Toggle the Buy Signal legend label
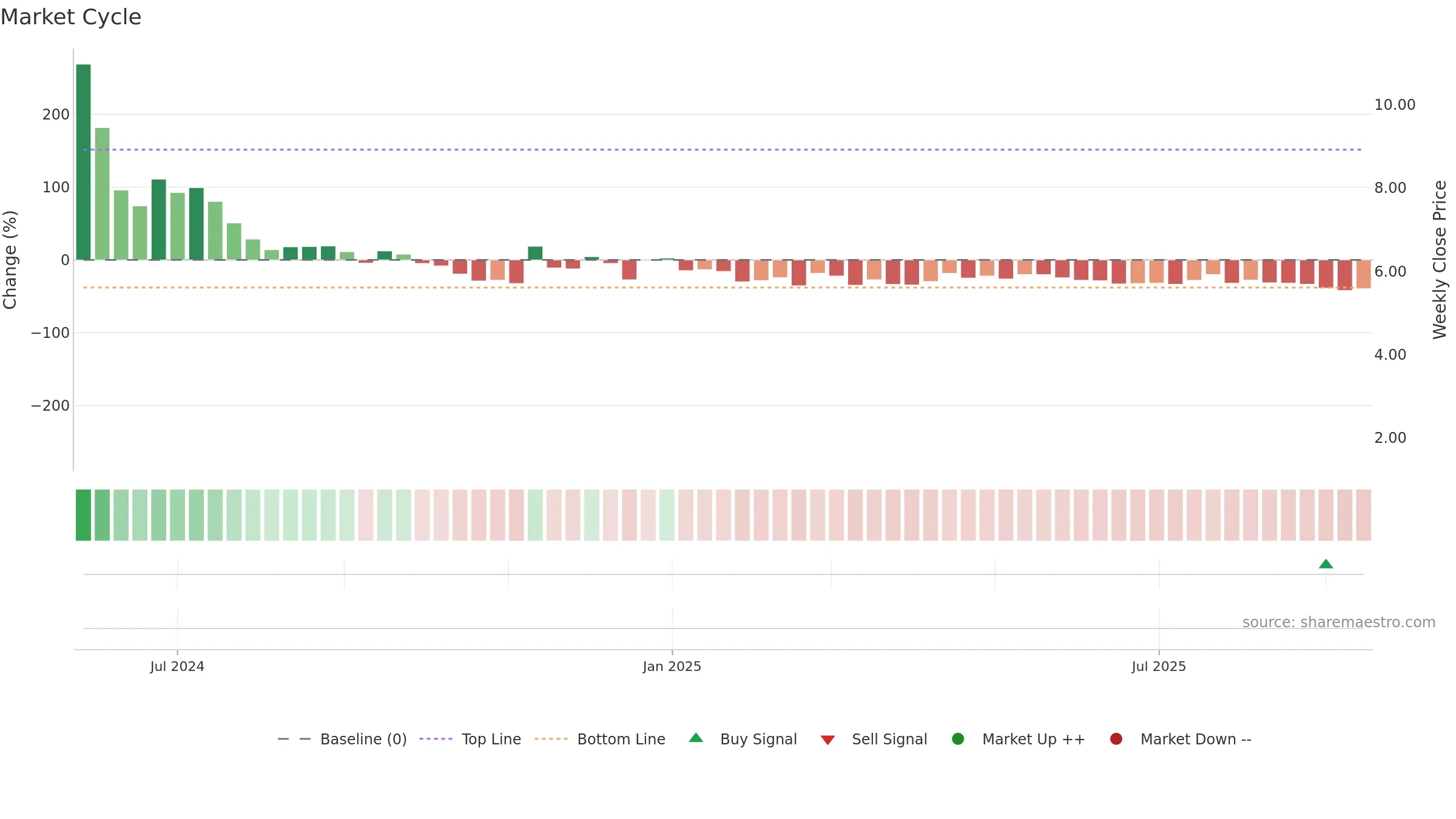 point(758,739)
